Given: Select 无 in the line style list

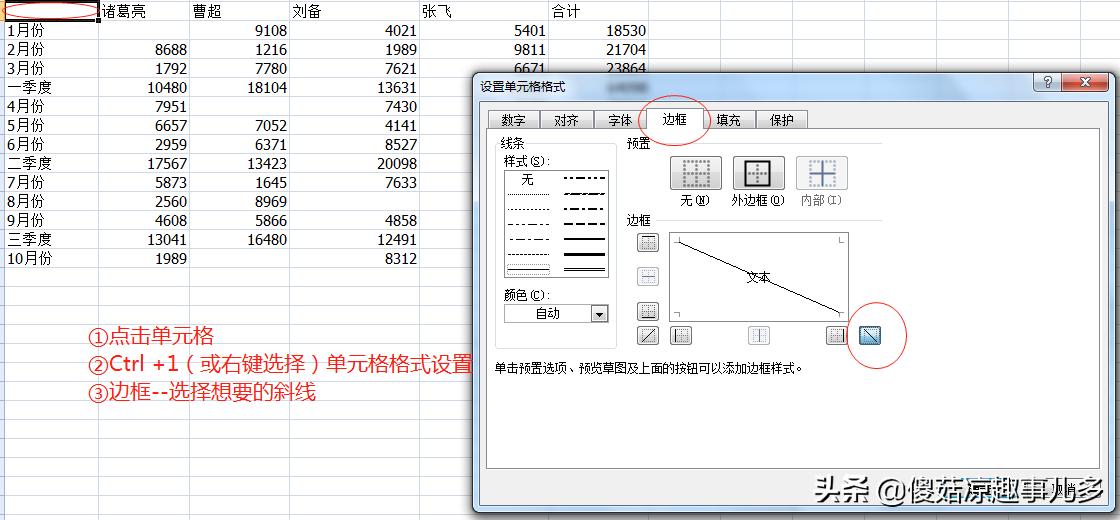Looking at the screenshot, I should (x=528, y=179).
